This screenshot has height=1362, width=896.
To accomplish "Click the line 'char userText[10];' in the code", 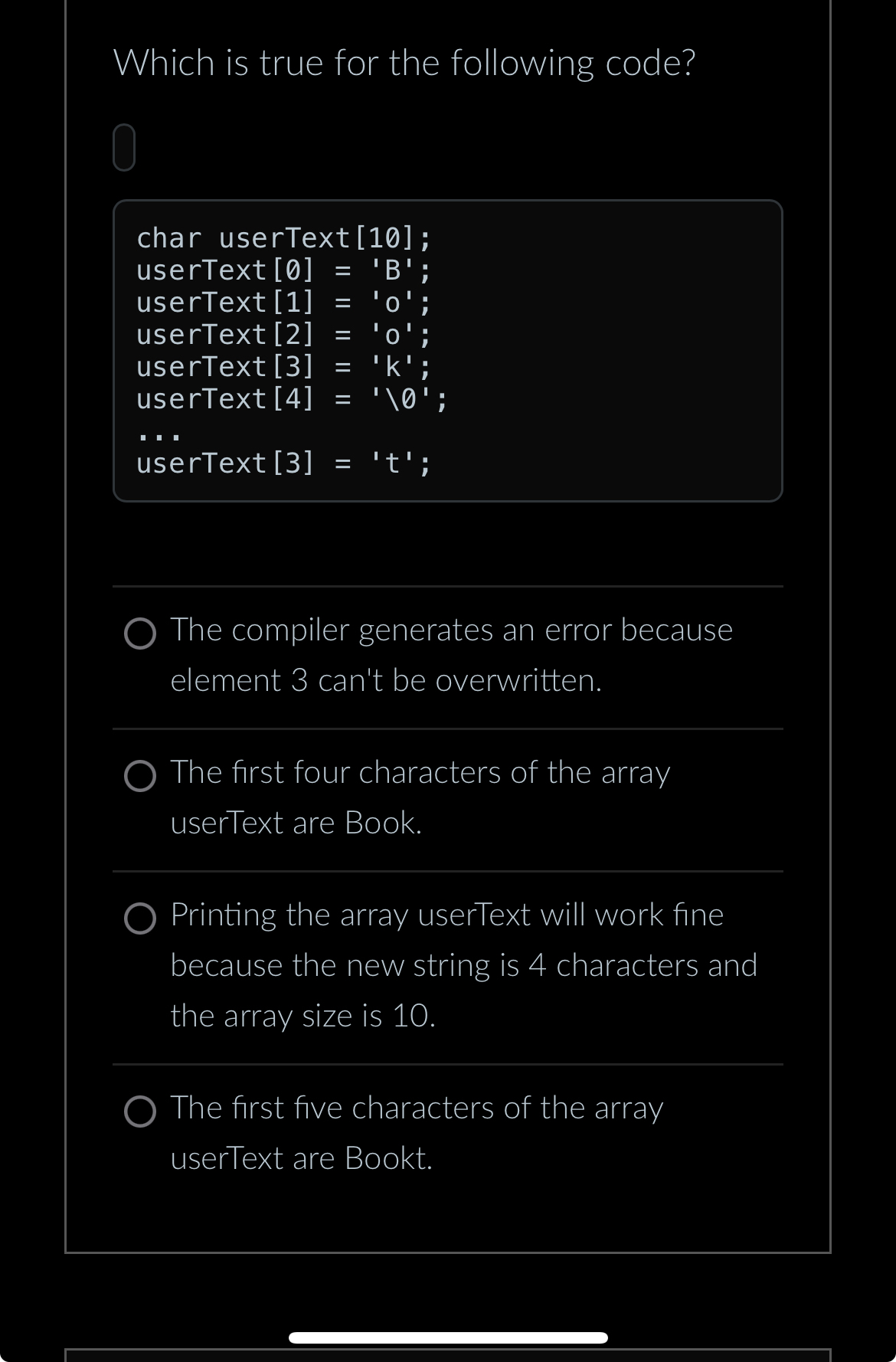I will pos(283,237).
